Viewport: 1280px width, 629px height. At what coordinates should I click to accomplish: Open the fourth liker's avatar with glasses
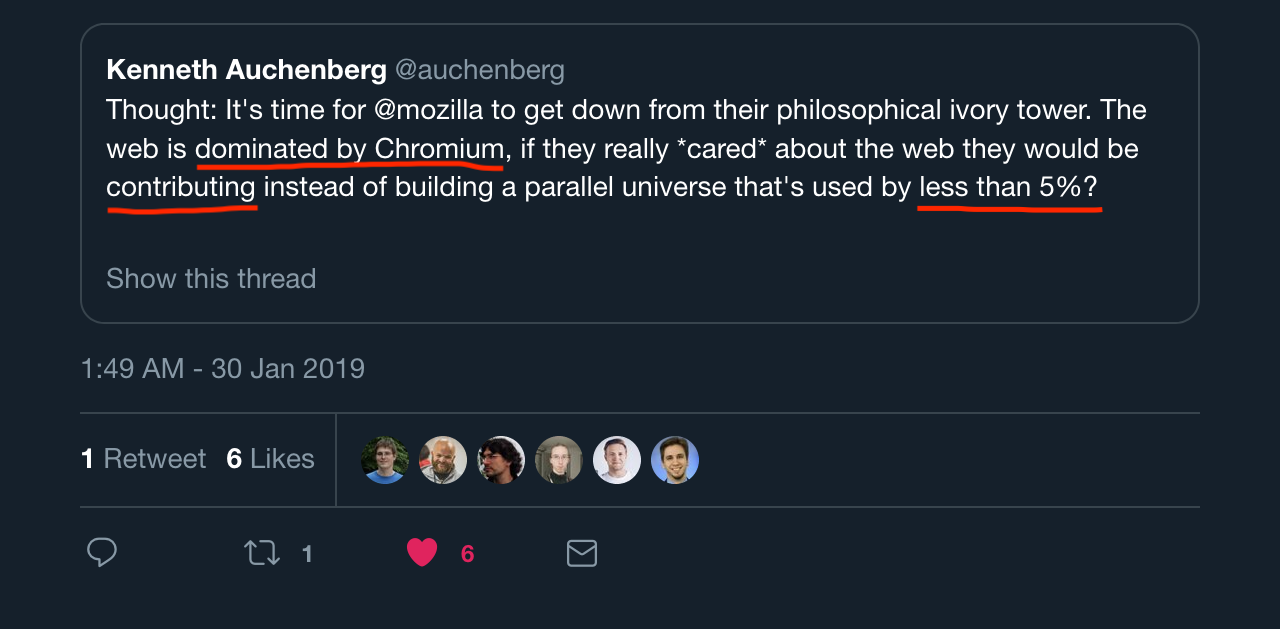[559, 460]
